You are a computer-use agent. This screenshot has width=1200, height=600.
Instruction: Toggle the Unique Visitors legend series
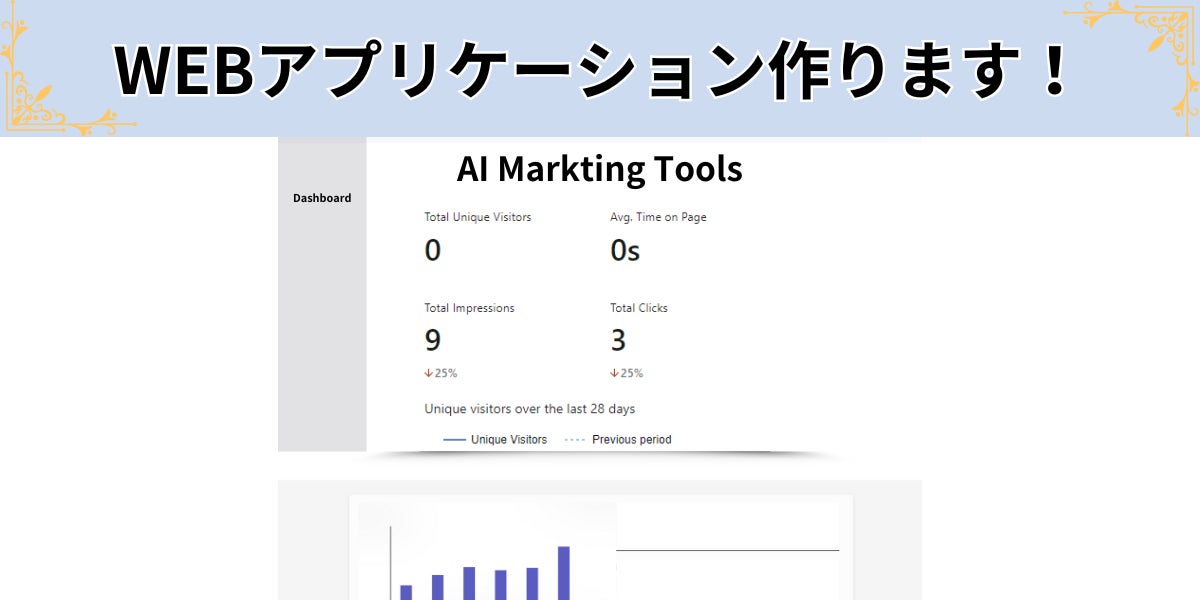[508, 440]
